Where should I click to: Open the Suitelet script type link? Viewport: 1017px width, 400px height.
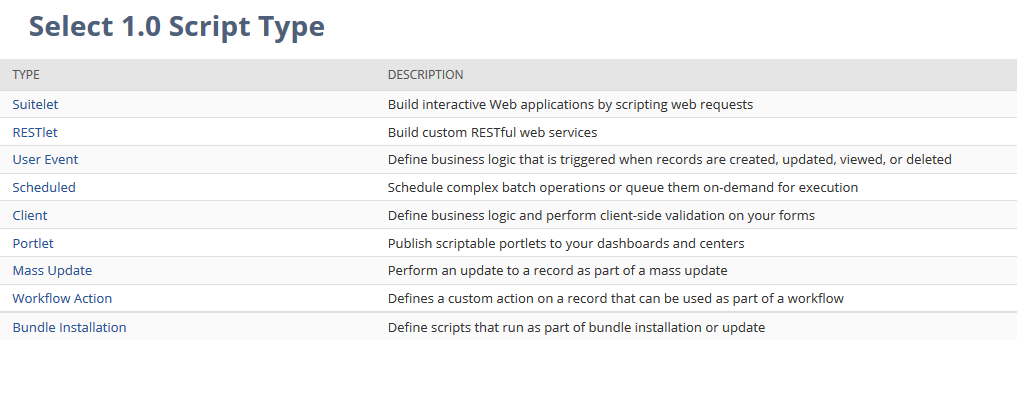(35, 104)
